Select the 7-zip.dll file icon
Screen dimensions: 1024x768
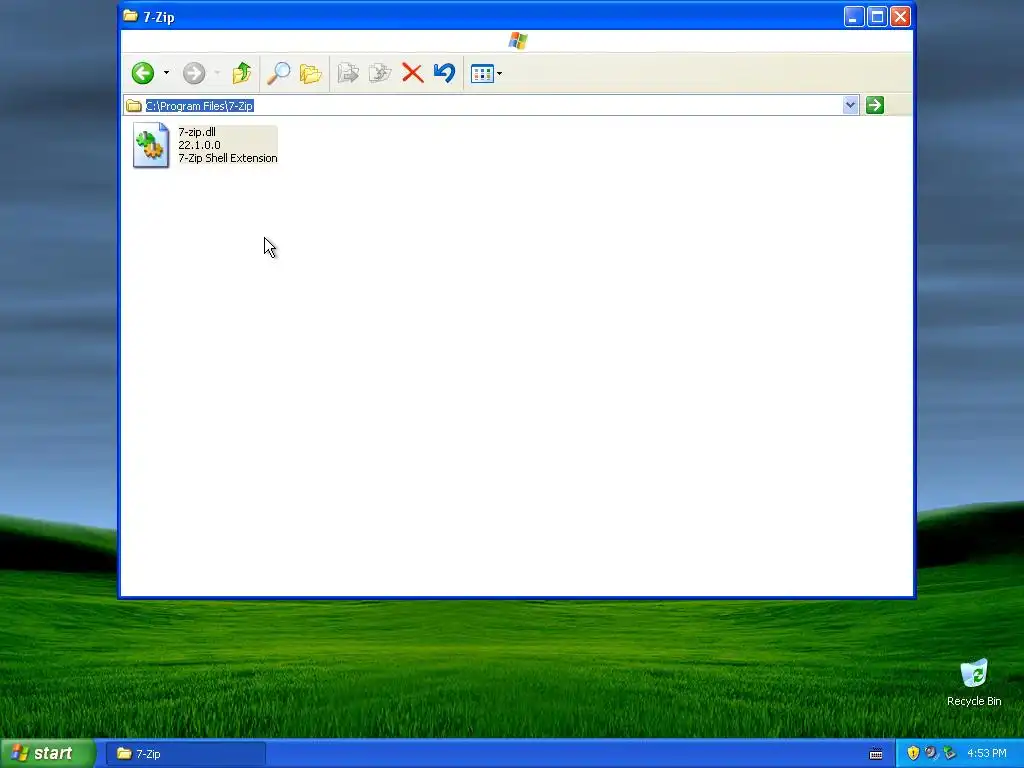[151, 145]
